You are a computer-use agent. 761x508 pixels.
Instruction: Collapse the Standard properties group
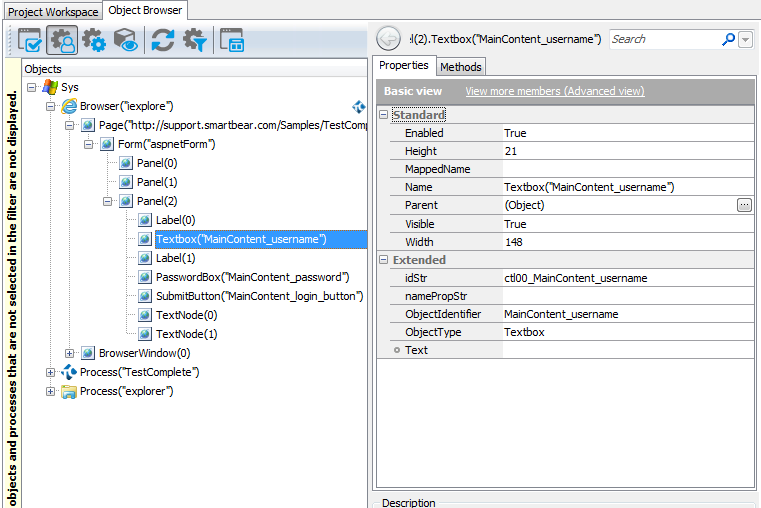coord(384,115)
